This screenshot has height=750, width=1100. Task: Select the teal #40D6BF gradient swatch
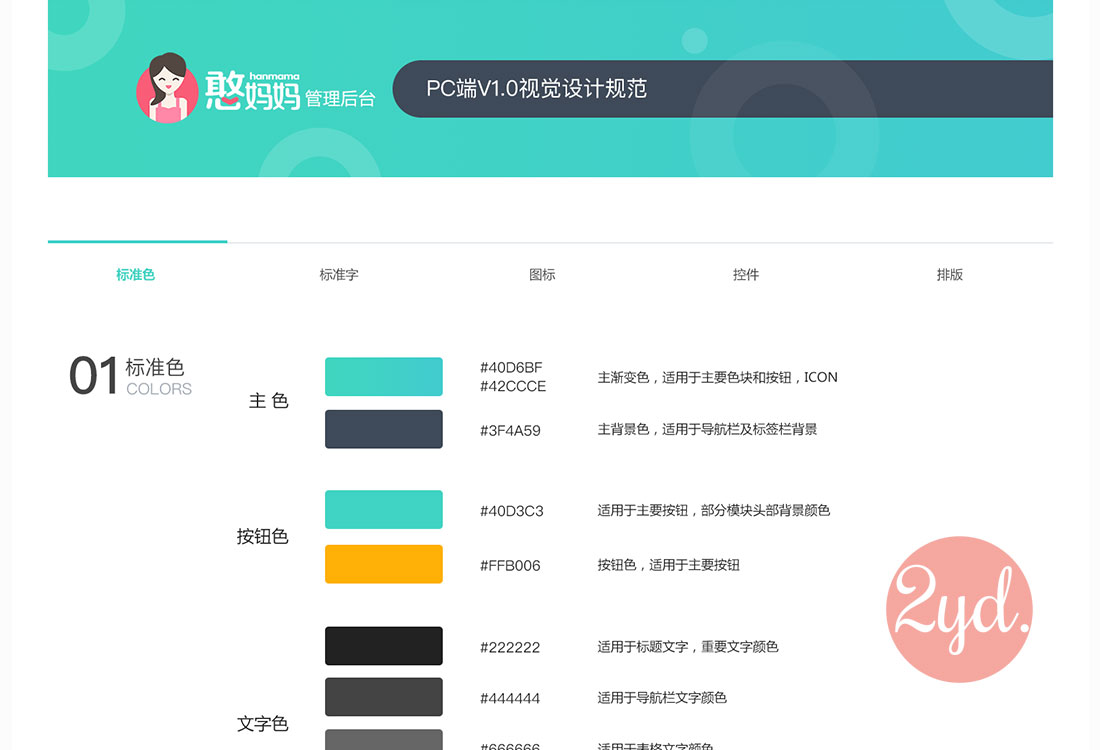coord(383,377)
